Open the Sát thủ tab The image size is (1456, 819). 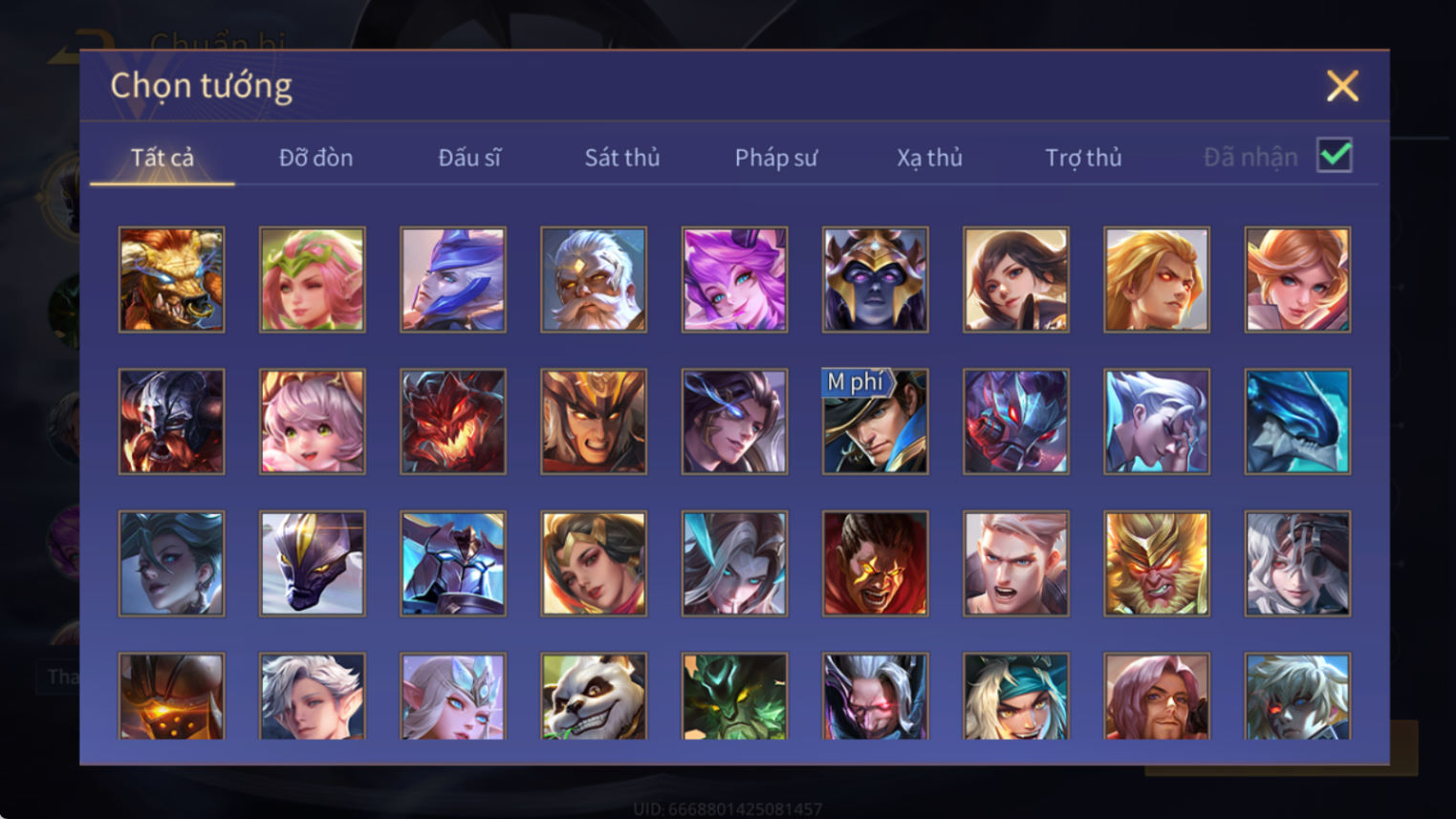click(622, 158)
